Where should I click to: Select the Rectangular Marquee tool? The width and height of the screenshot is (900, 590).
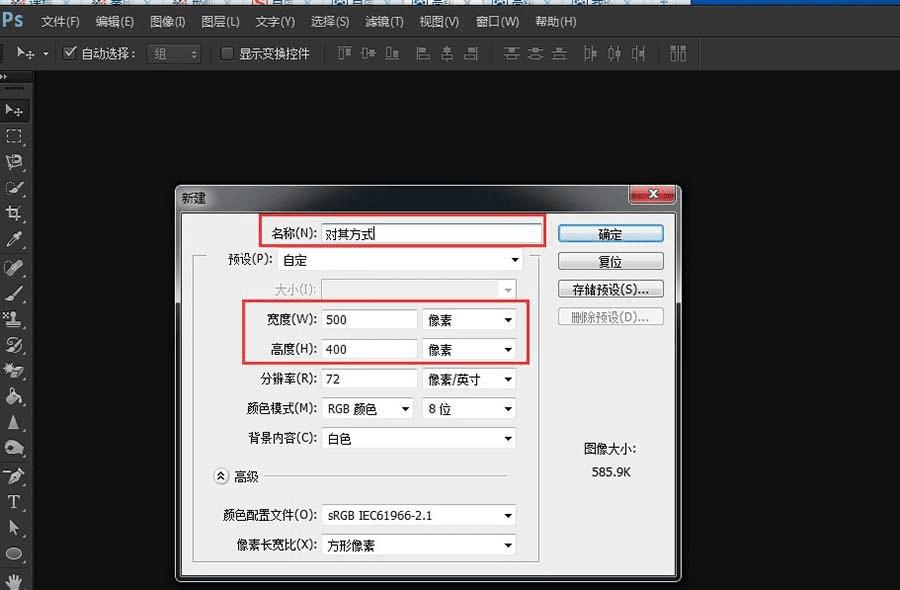point(14,136)
